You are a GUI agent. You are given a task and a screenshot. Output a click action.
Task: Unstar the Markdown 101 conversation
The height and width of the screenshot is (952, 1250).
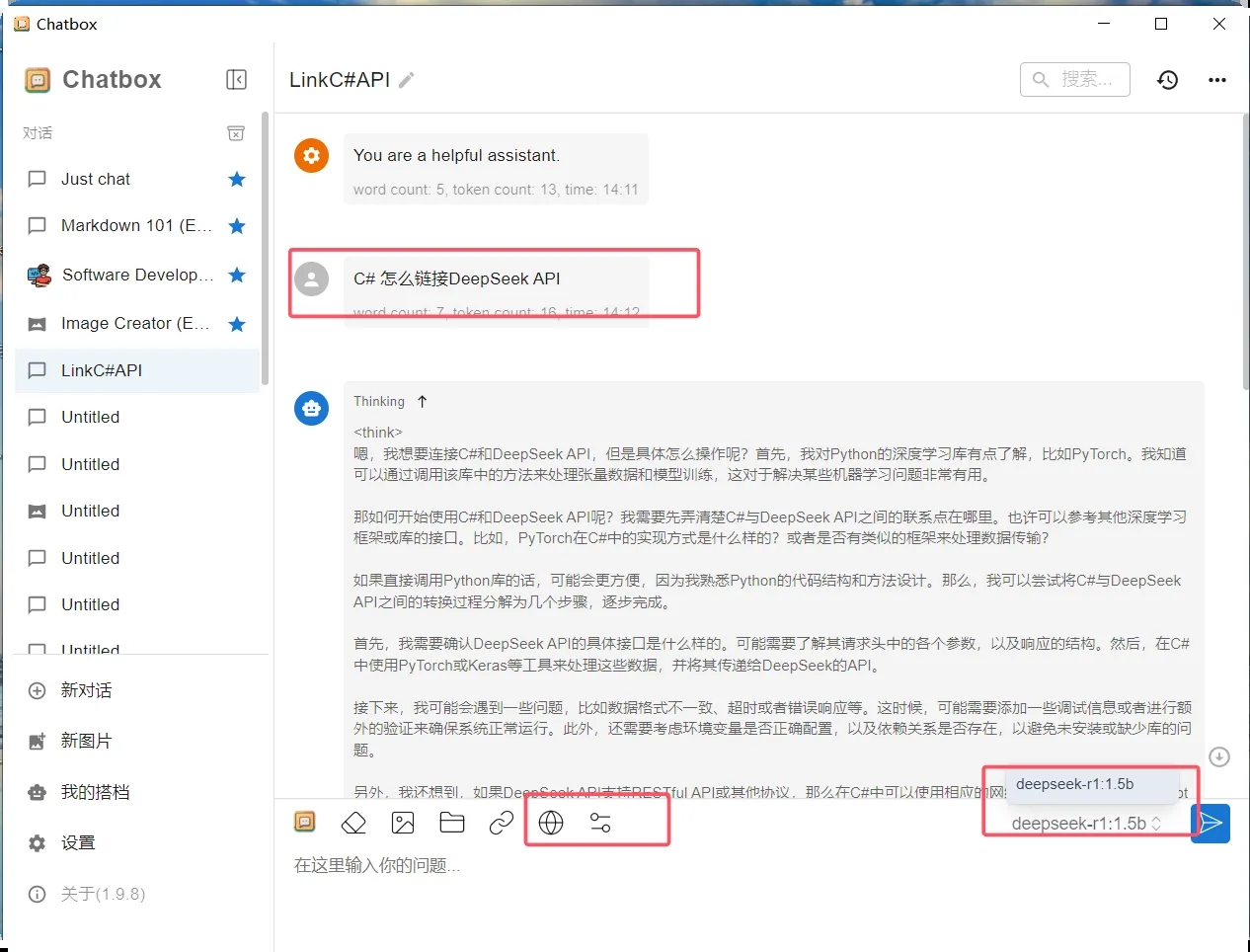pyautogui.click(x=237, y=226)
